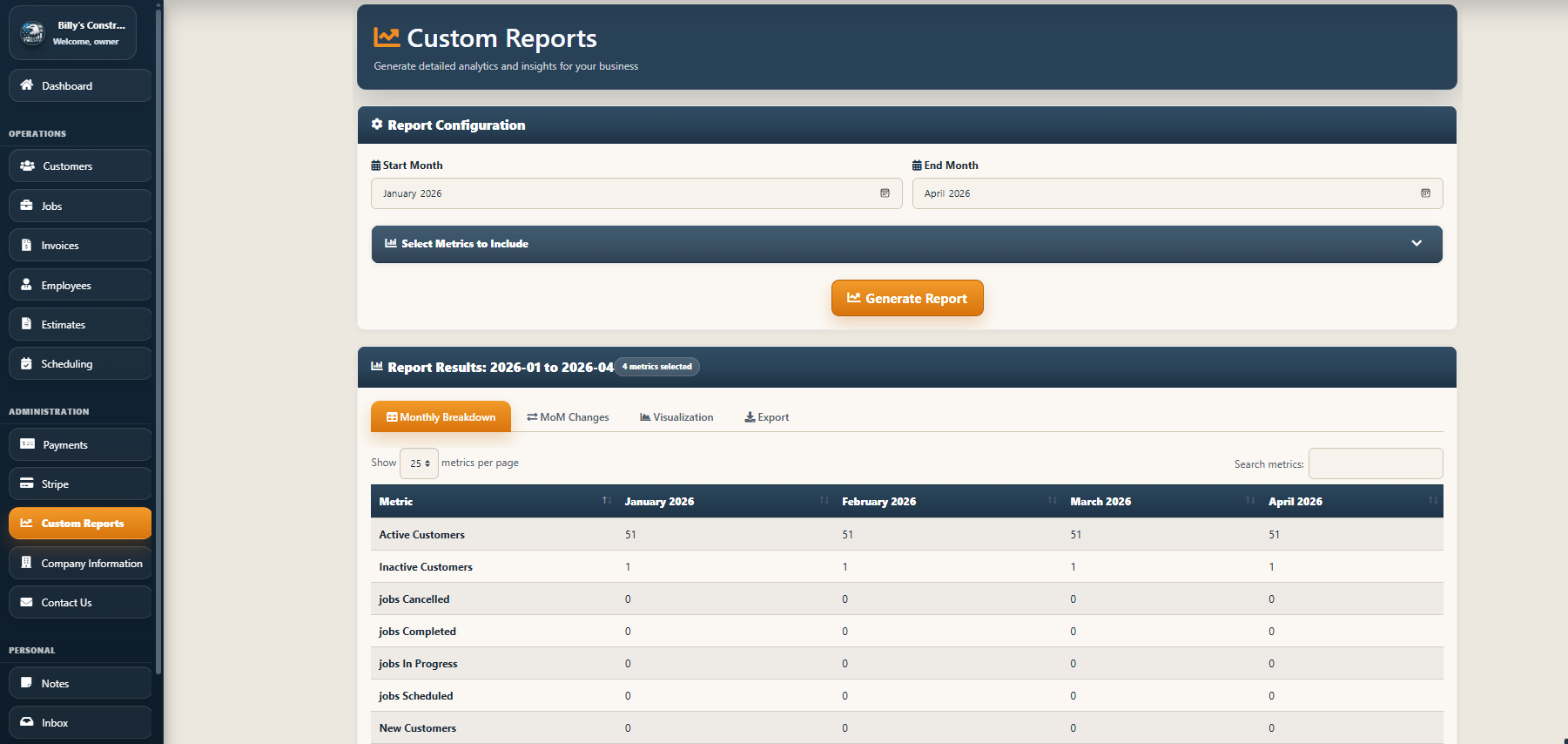Sort by January 2026 column arrows
This screenshot has width=1568, height=744.
pyautogui.click(x=824, y=500)
